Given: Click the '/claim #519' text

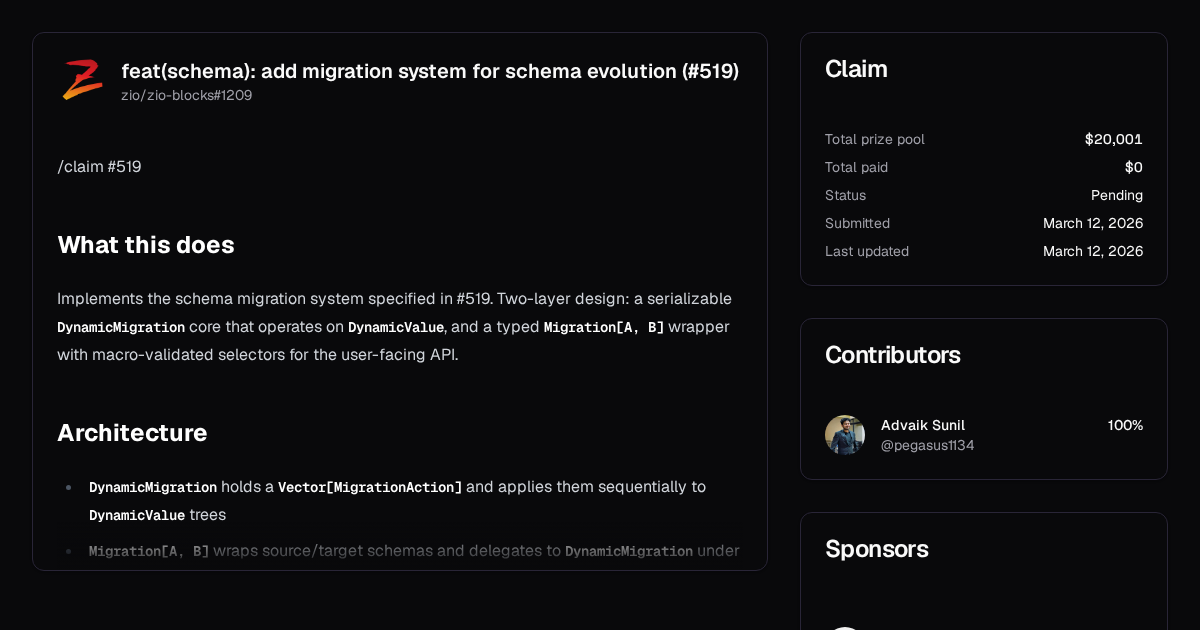Looking at the screenshot, I should [x=99, y=167].
